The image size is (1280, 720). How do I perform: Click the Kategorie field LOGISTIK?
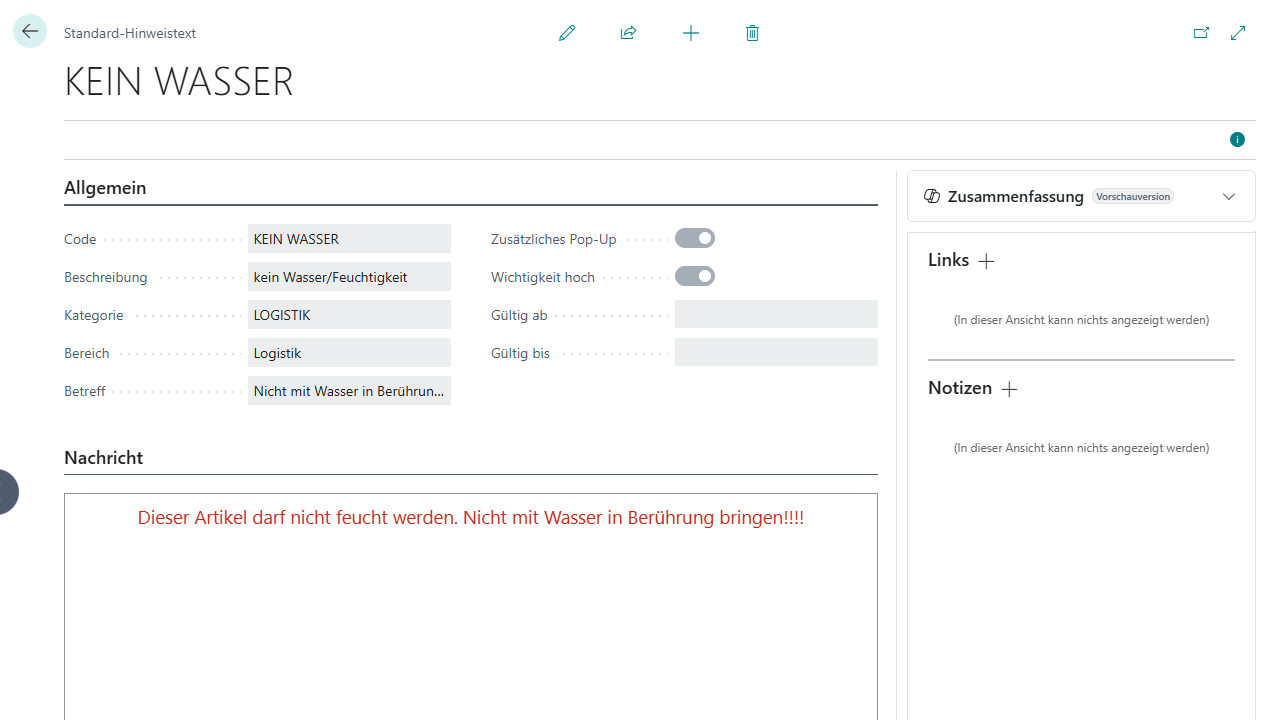349,315
